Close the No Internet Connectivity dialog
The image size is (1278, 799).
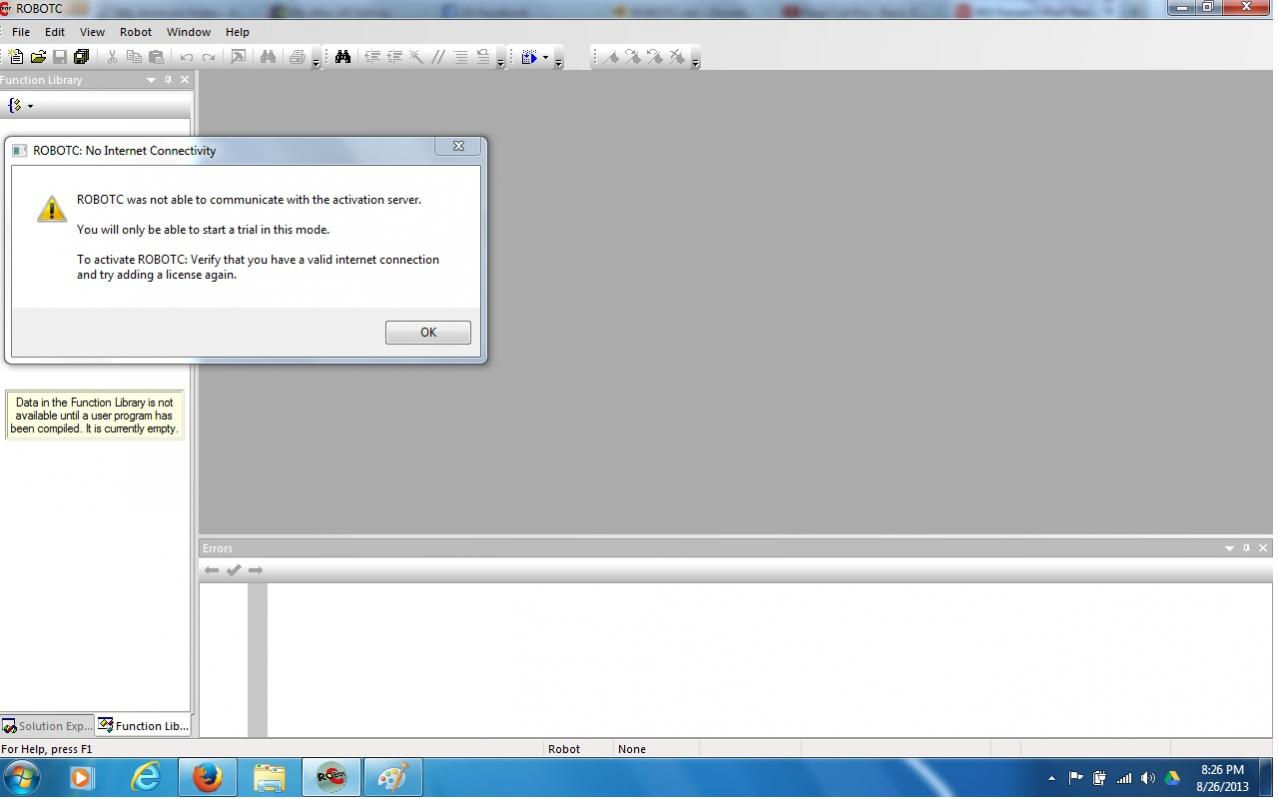coord(458,146)
